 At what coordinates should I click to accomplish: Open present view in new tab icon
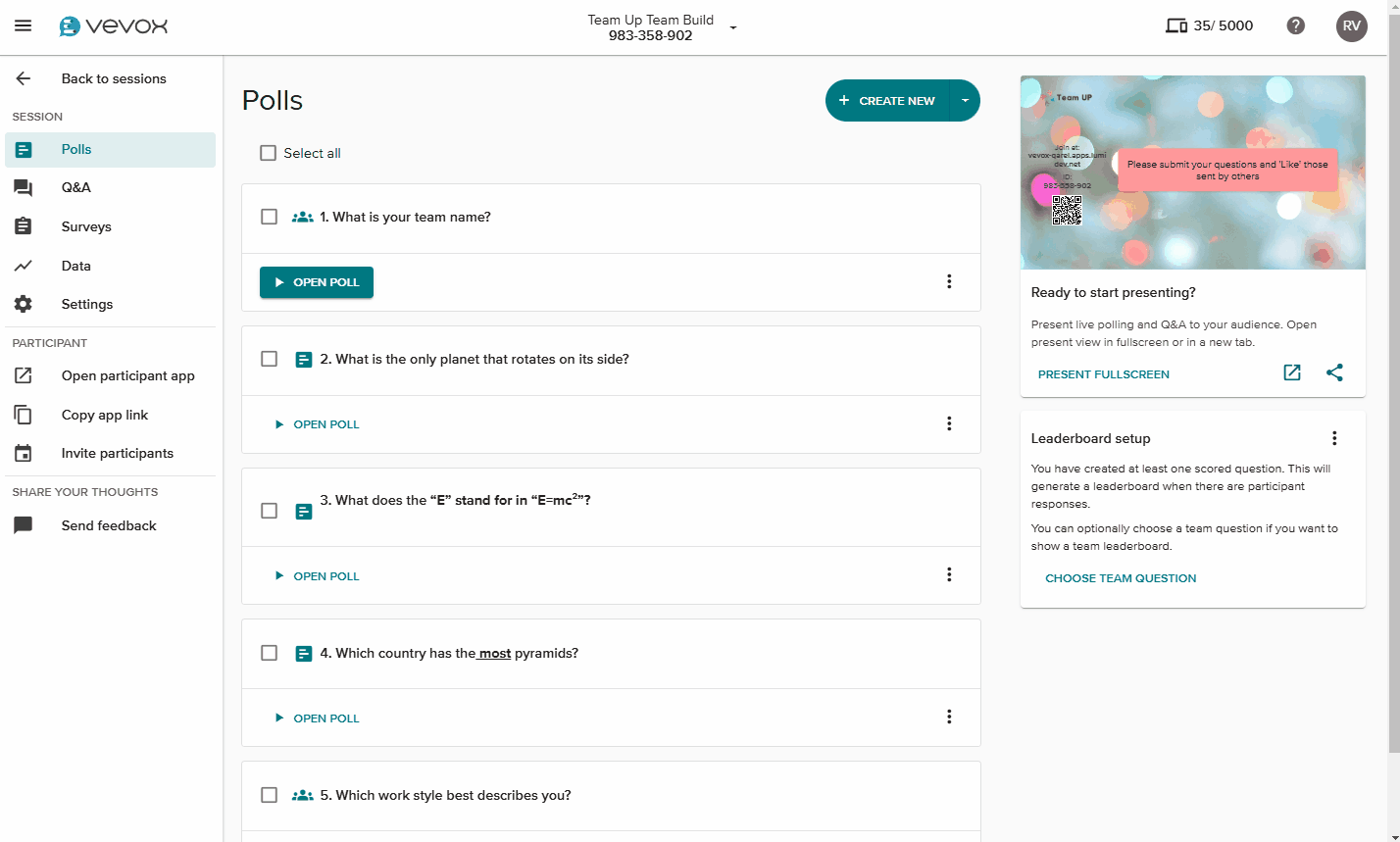click(x=1292, y=372)
